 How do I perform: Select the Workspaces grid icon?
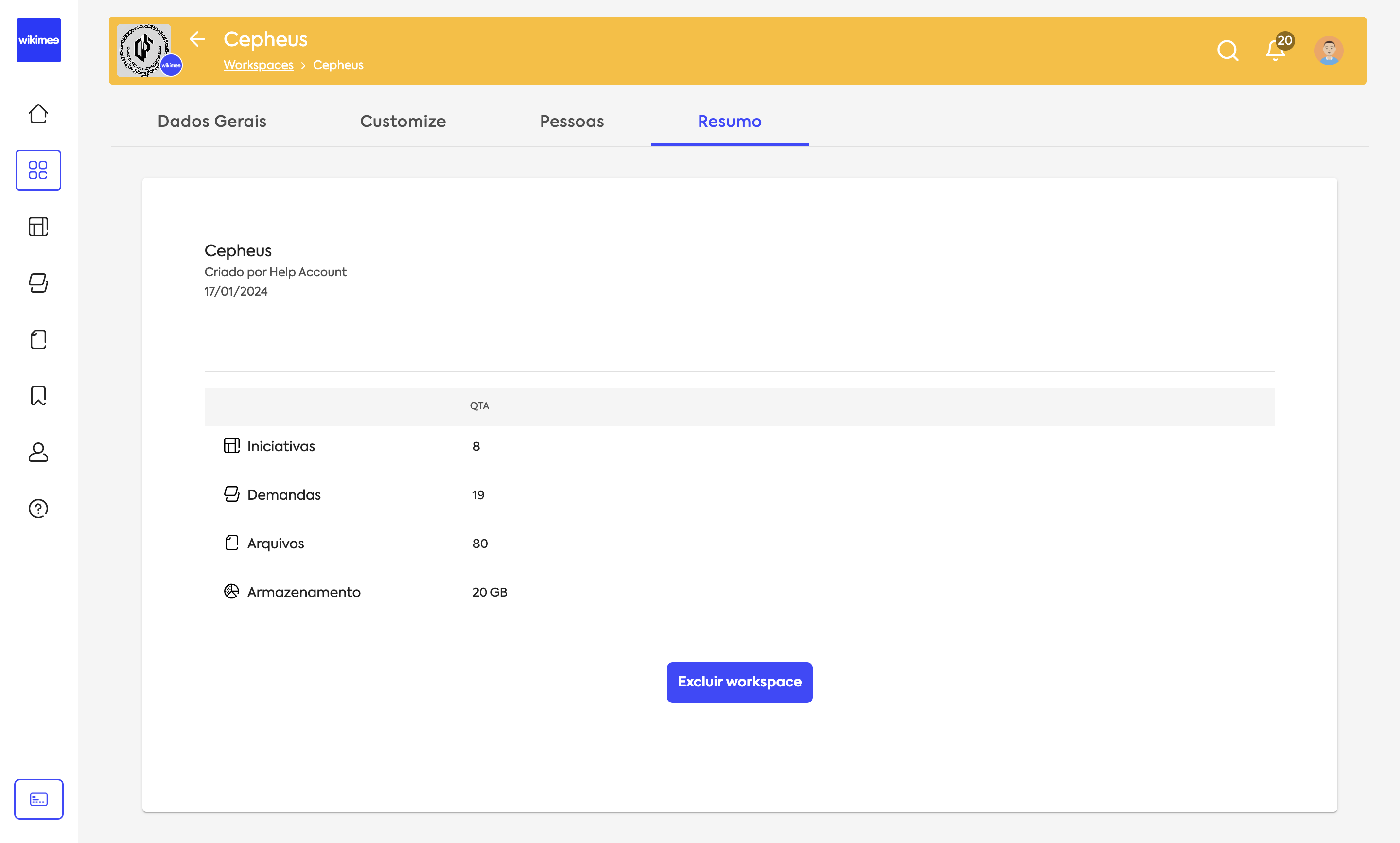[x=38, y=170]
